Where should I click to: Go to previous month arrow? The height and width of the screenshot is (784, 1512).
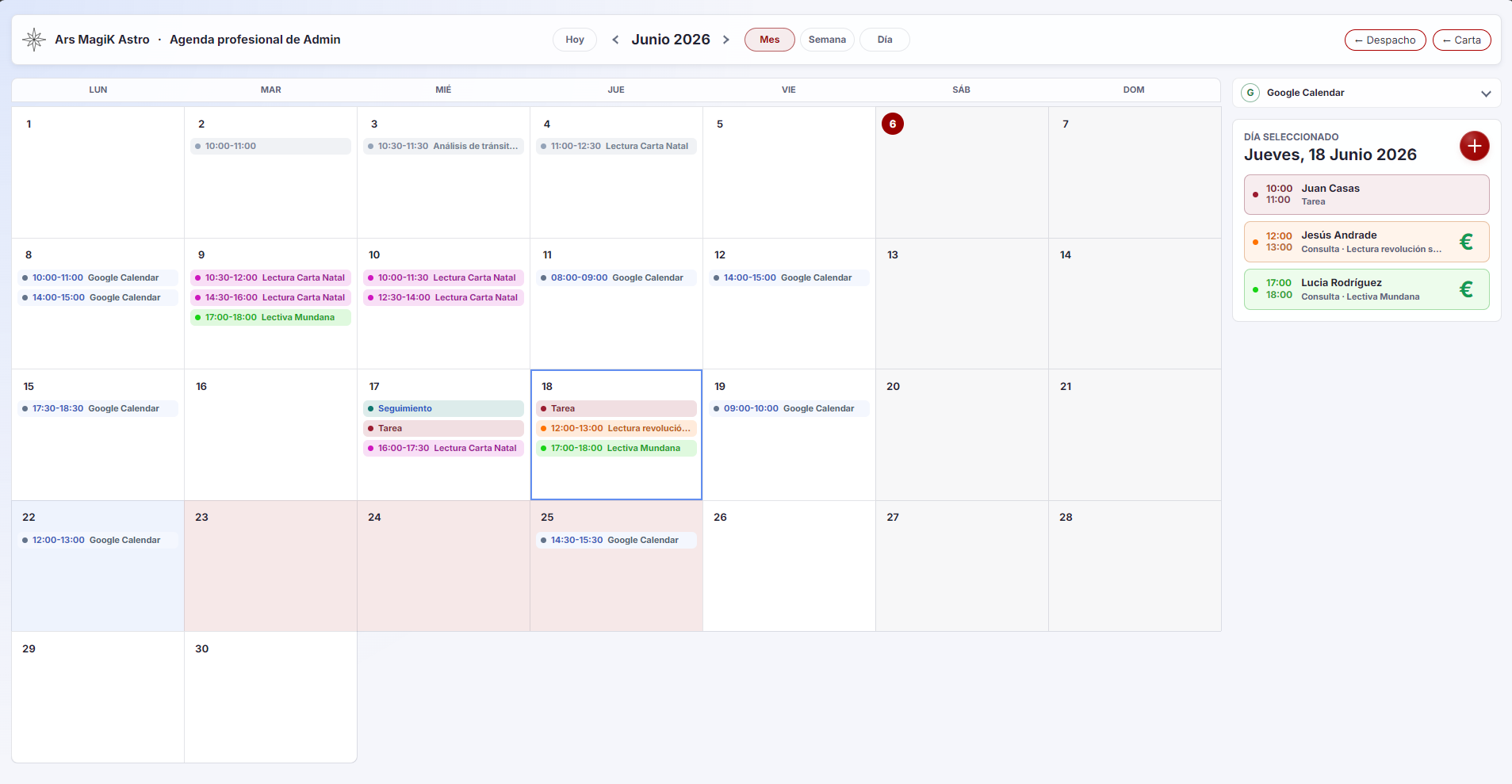(x=615, y=40)
